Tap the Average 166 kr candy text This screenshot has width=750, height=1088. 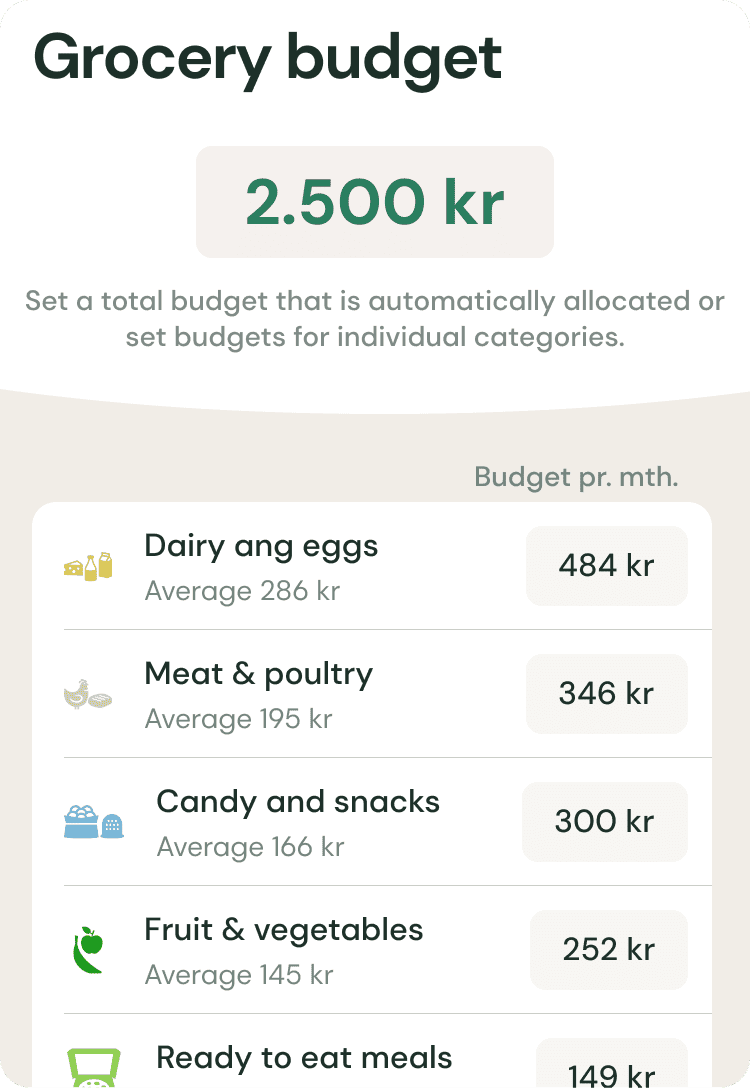250,847
